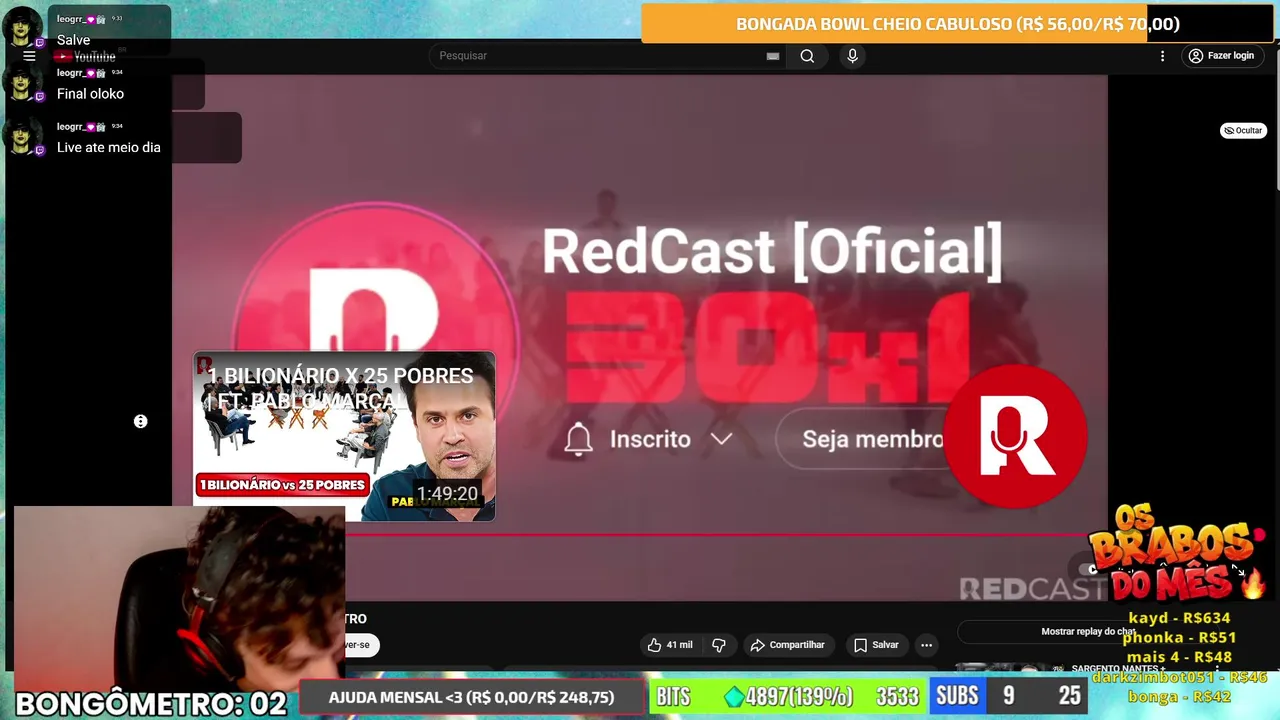Open the YouTube hamburger guide menu
This screenshot has height=720, width=1280.
point(29,56)
